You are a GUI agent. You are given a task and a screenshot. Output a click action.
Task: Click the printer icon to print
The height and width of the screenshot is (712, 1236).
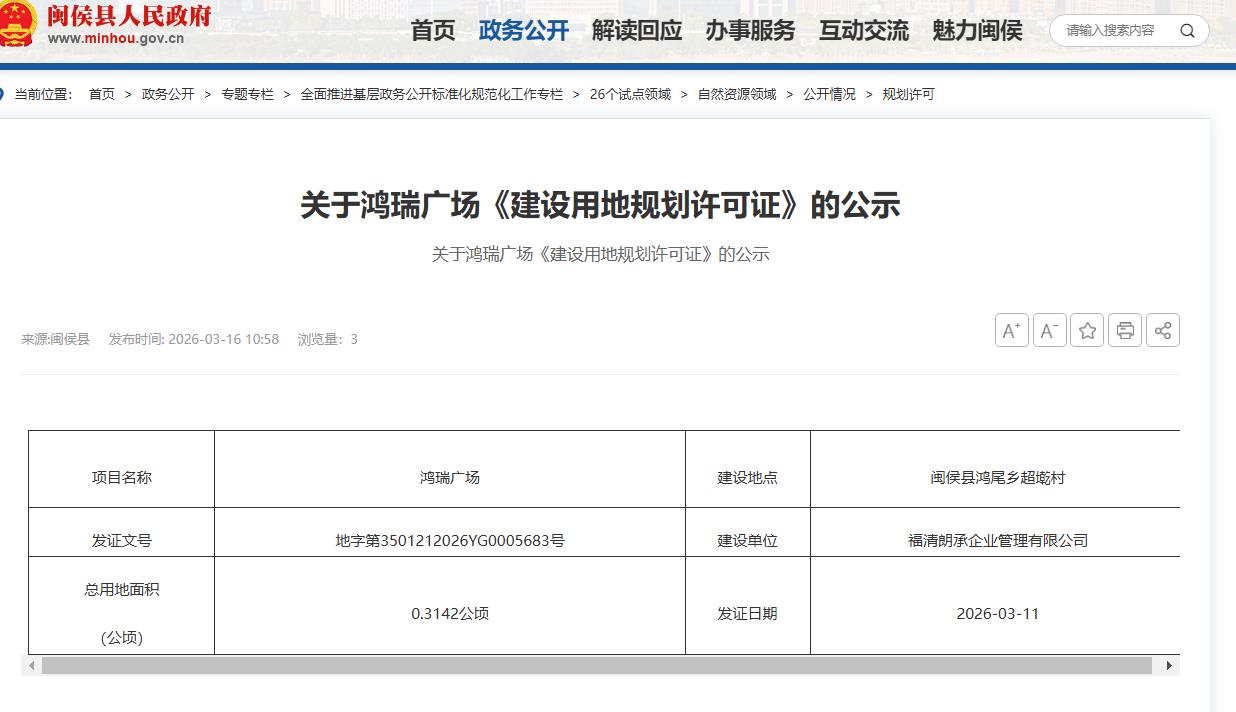[1125, 330]
